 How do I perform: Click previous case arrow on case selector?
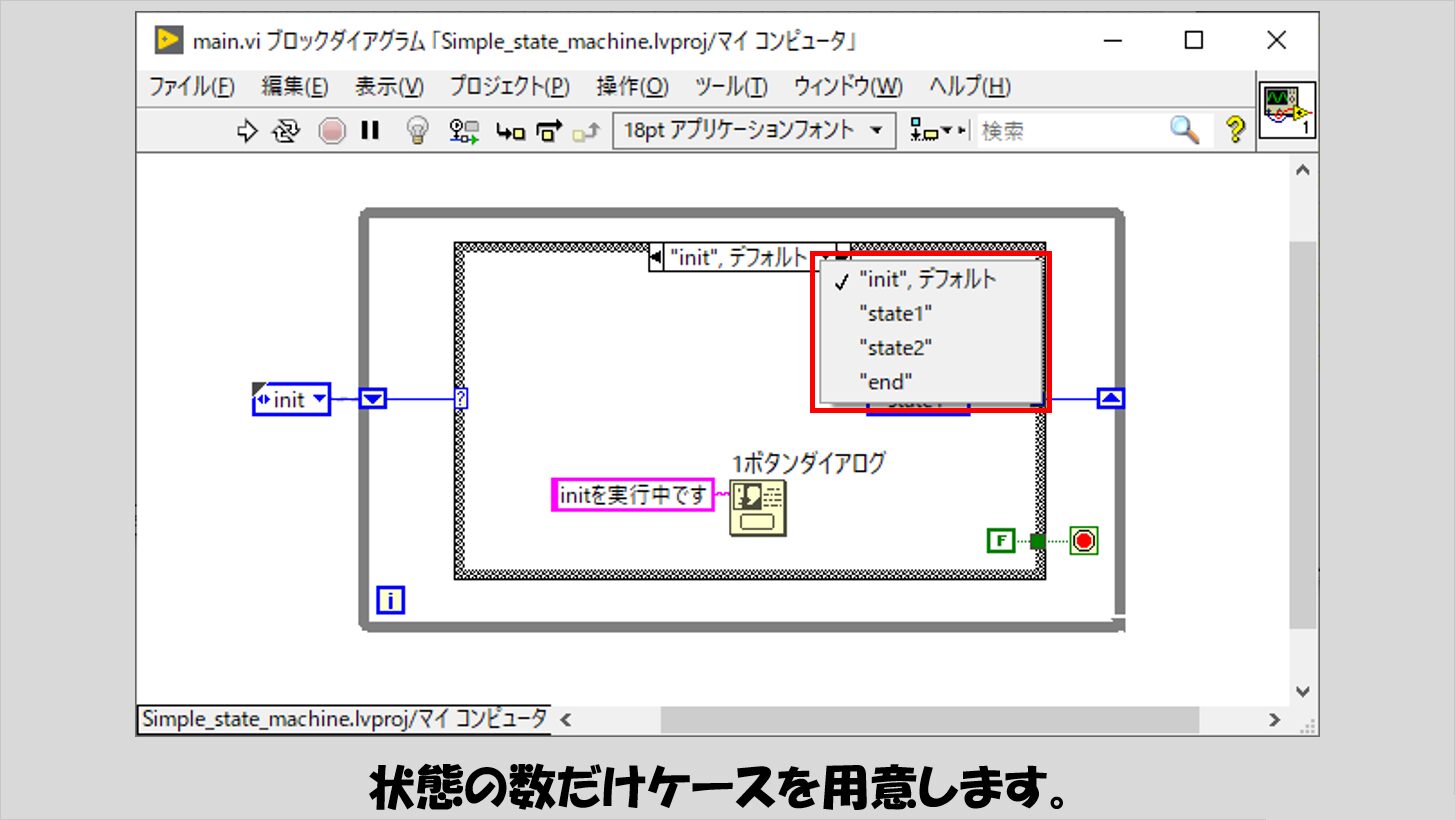(657, 258)
